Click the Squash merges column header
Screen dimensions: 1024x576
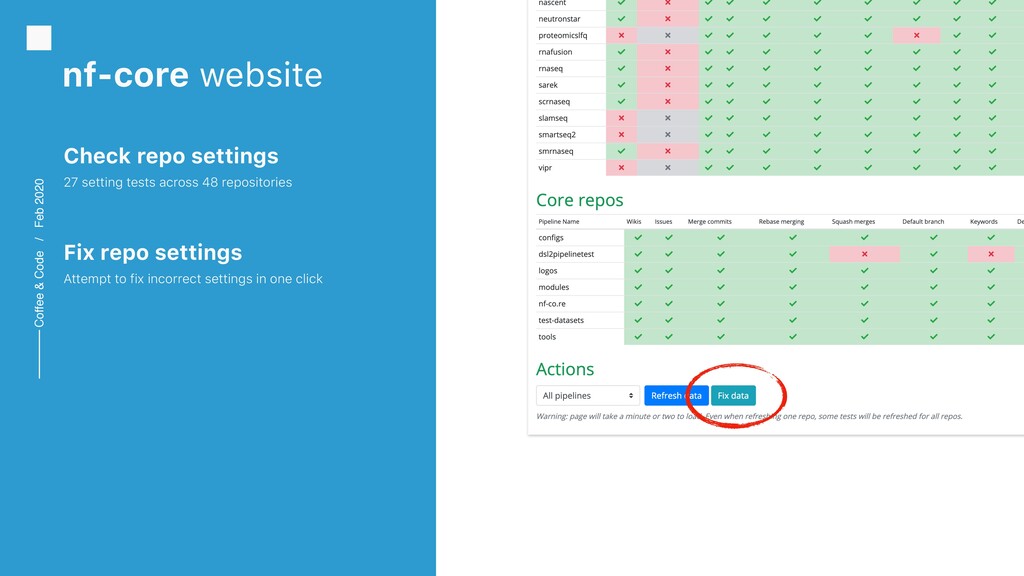click(x=853, y=221)
